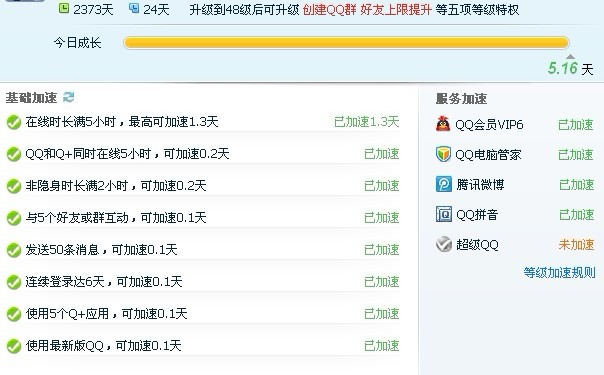
Task: Click 已加速 on the 发送50条消息 row
Action: 382,249
